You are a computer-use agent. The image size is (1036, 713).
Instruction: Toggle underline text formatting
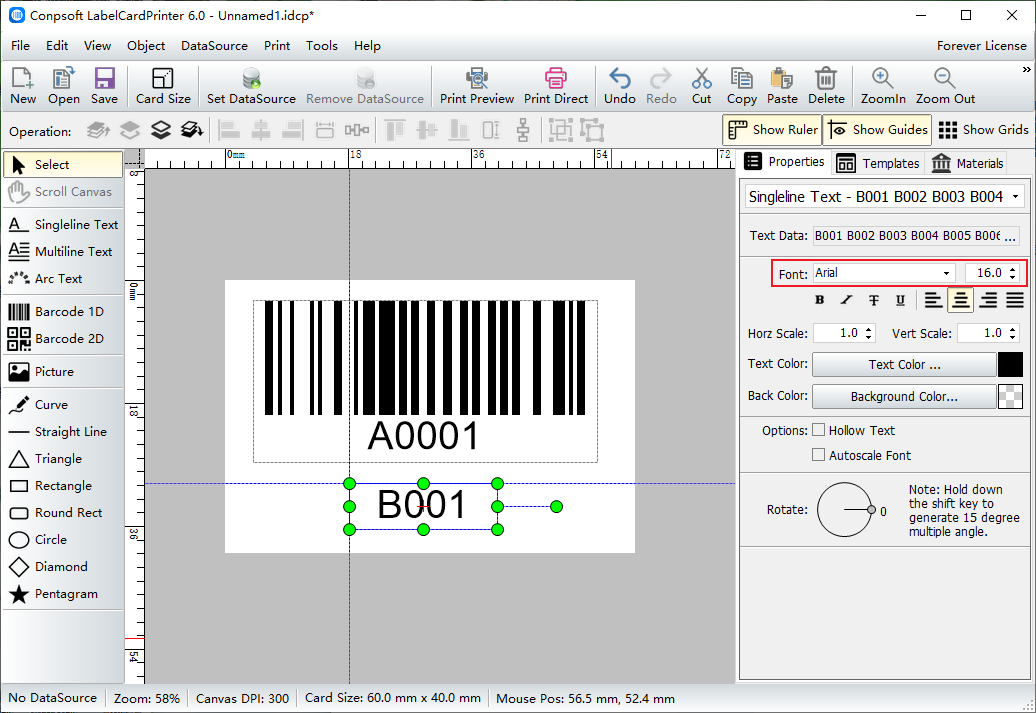pyautogui.click(x=900, y=300)
